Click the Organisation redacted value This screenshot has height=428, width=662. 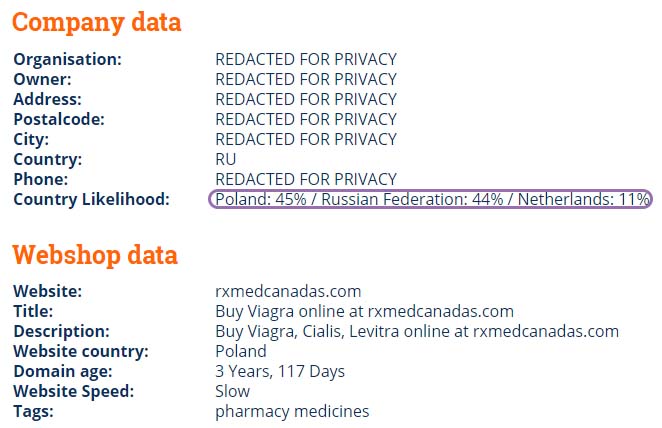(306, 60)
